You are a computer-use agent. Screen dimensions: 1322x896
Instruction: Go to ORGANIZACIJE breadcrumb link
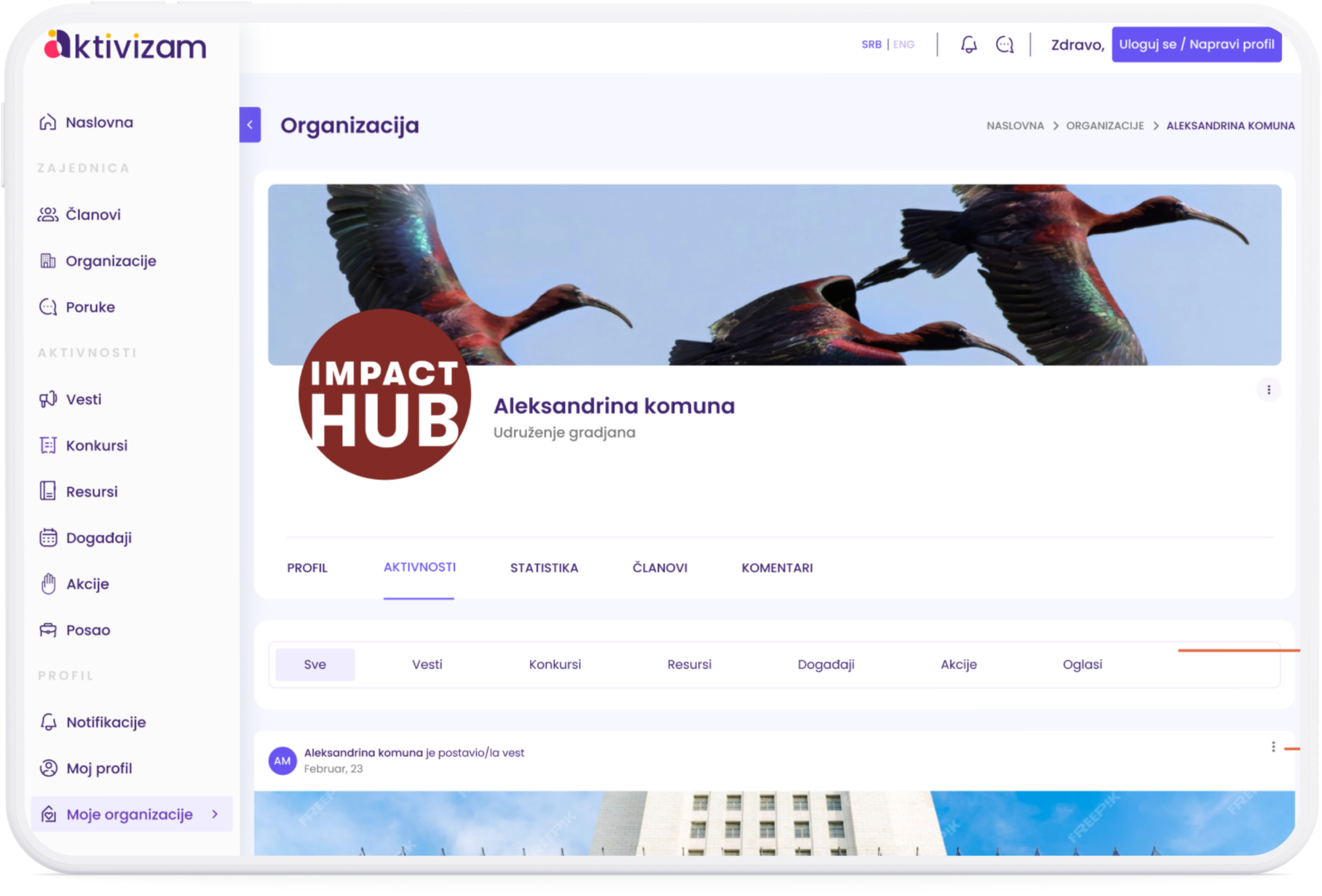click(x=1105, y=125)
